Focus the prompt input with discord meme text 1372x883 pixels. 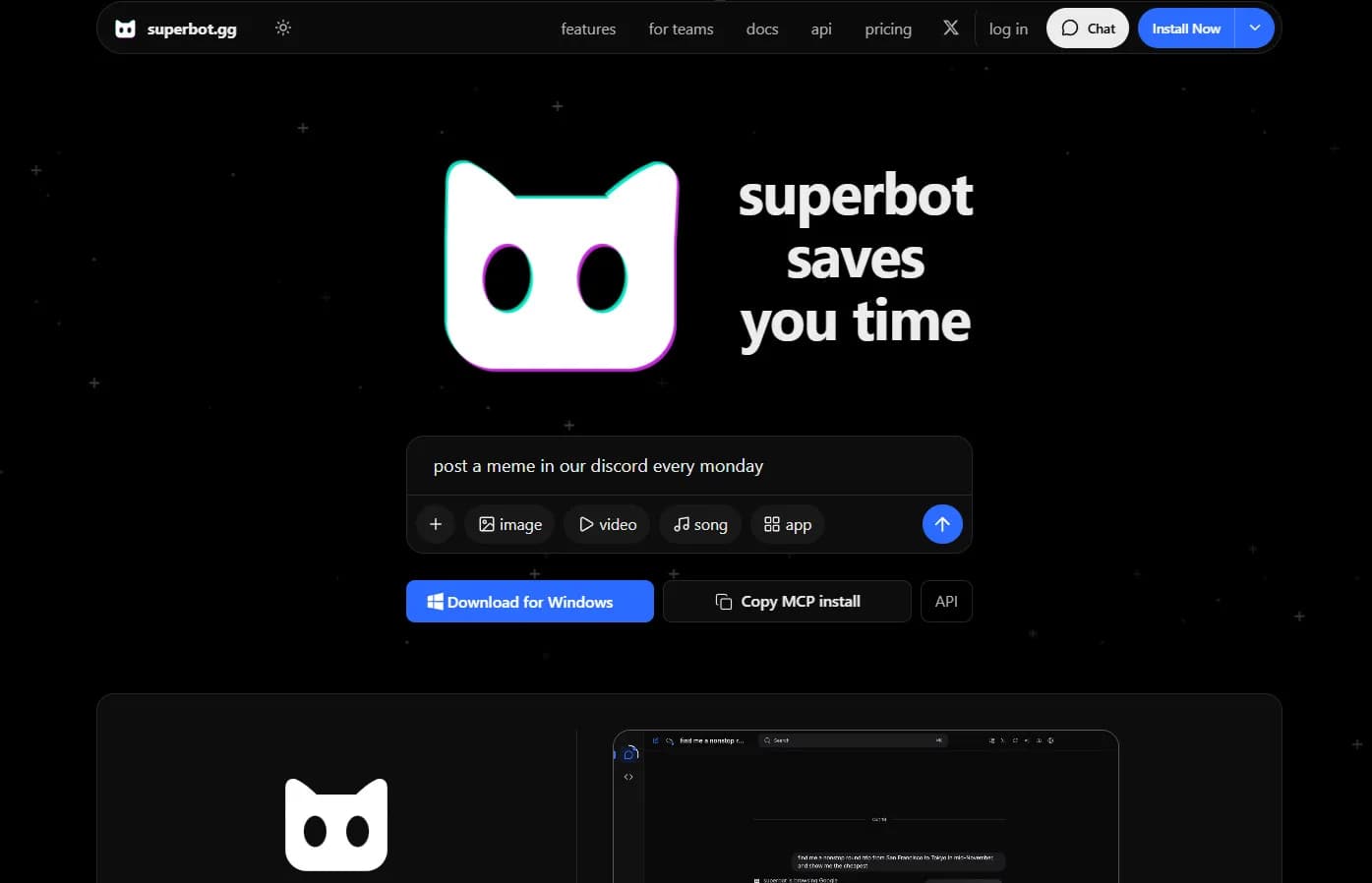[688, 466]
